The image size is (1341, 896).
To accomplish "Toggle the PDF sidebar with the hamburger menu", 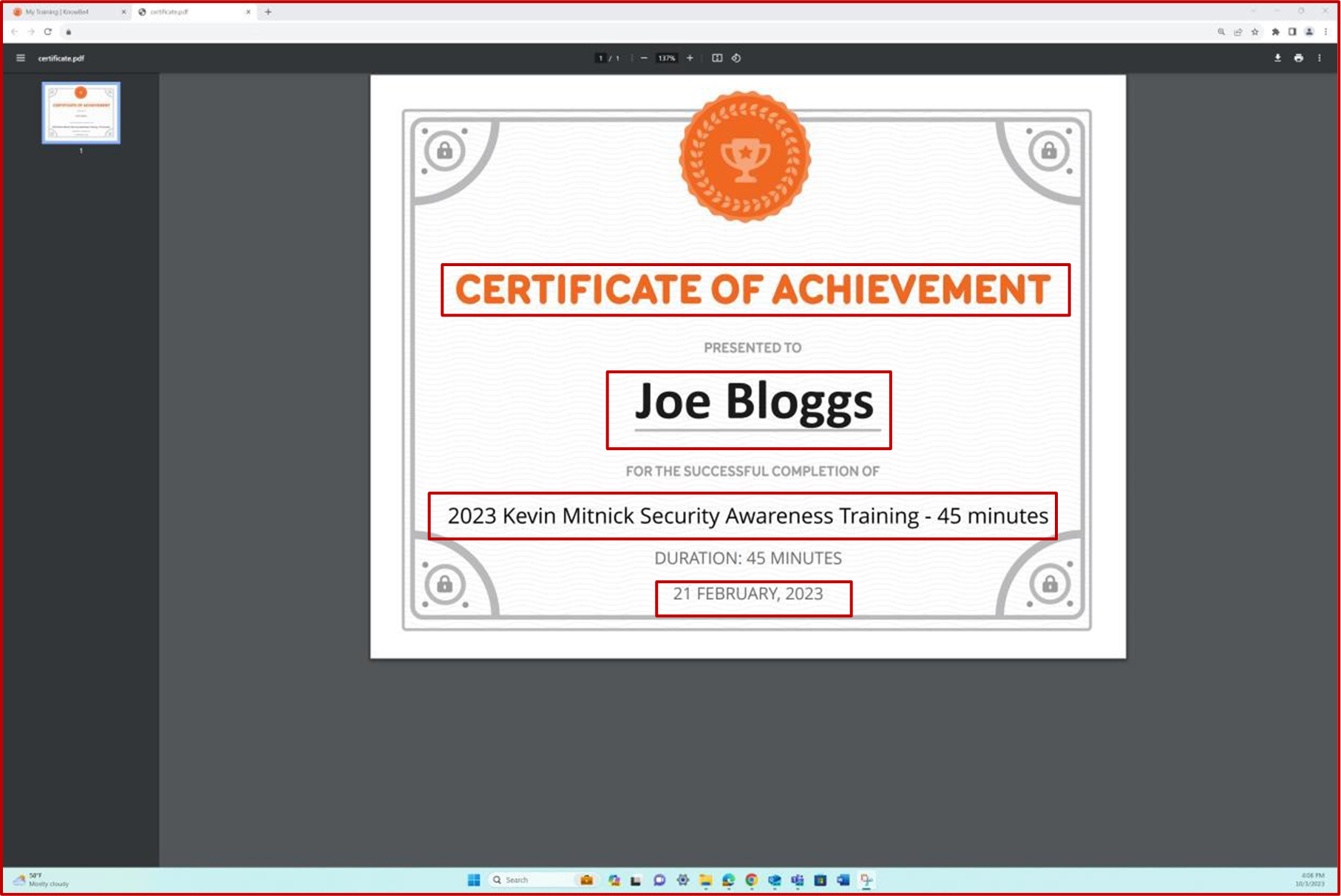I will (x=20, y=58).
